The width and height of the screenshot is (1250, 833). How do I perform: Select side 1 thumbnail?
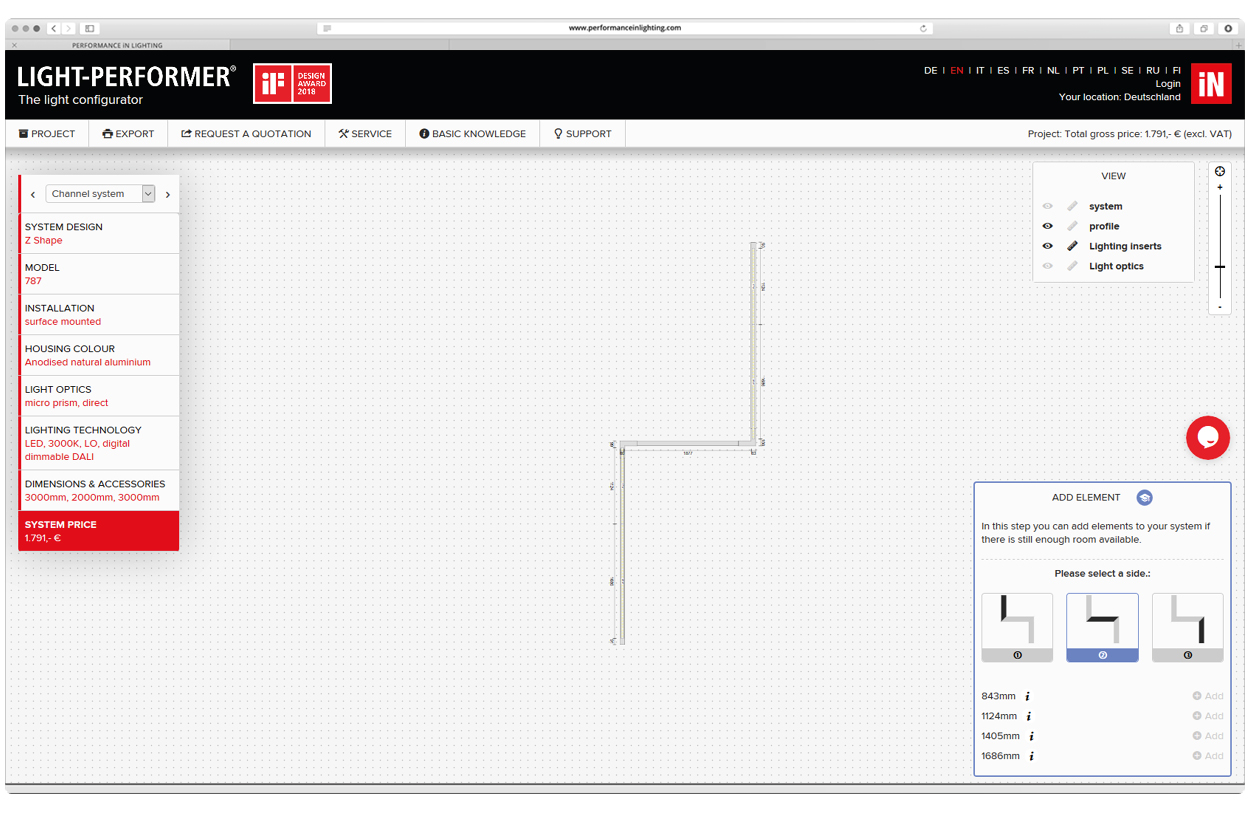point(1017,627)
